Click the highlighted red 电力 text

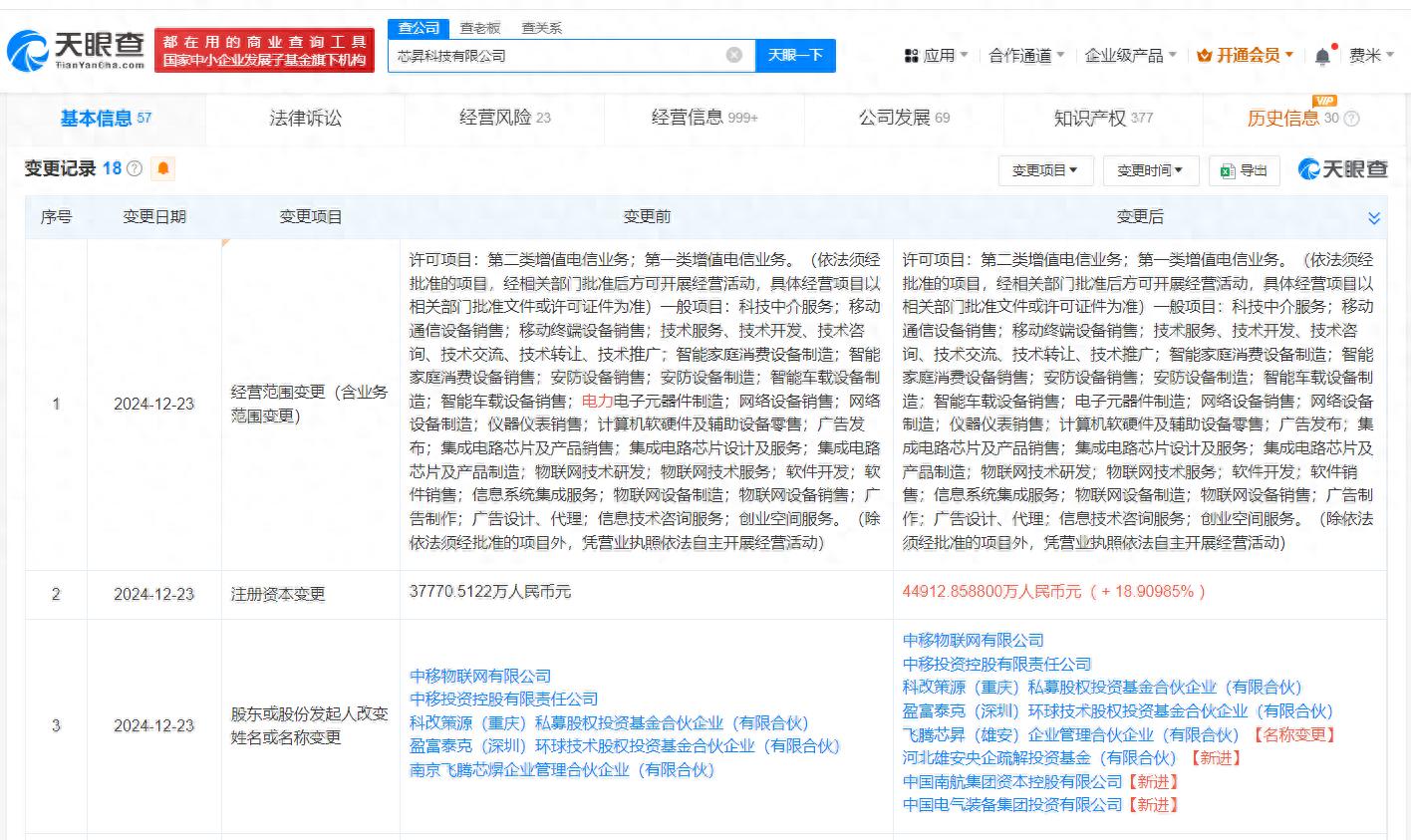597,401
